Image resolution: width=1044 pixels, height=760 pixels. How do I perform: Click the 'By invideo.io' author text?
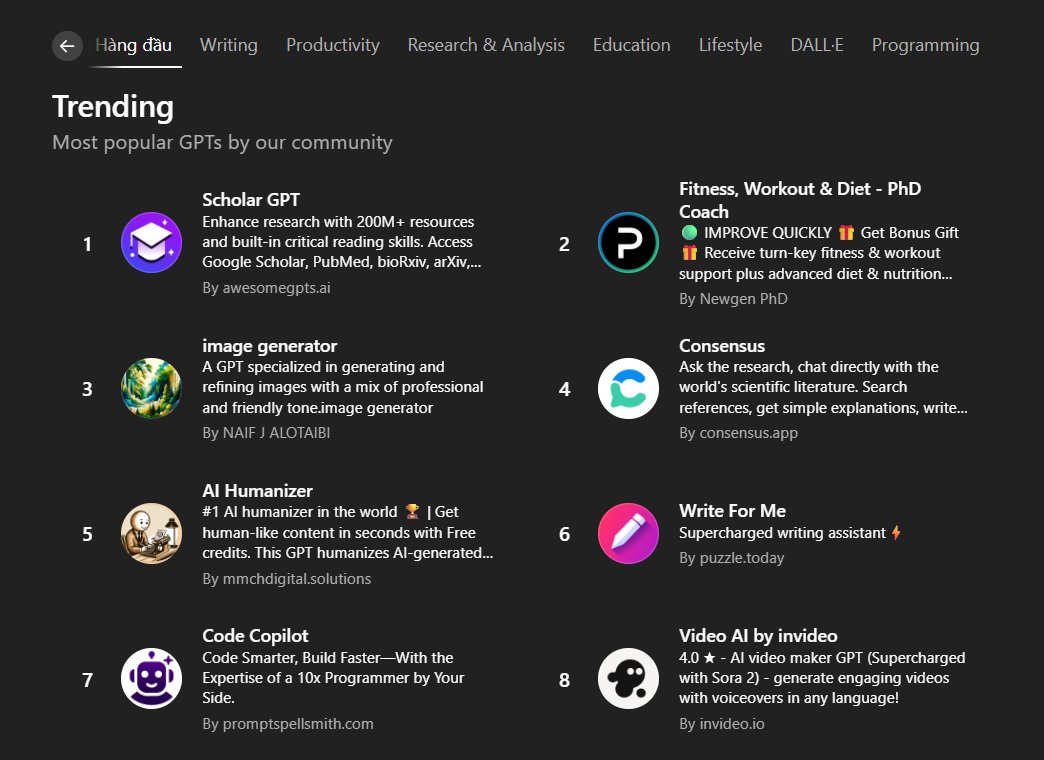coord(722,724)
